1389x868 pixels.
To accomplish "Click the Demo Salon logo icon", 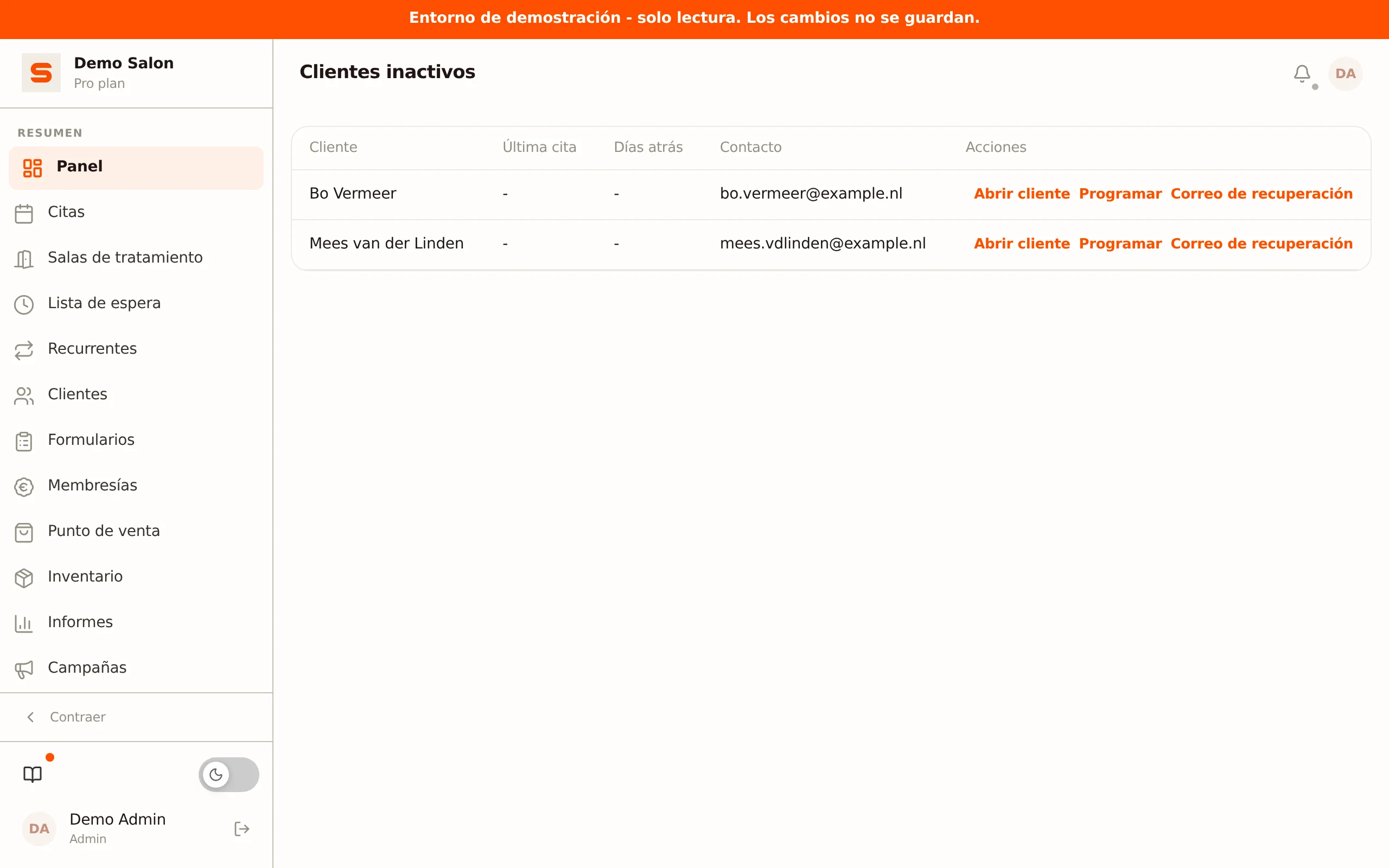I will [x=41, y=73].
